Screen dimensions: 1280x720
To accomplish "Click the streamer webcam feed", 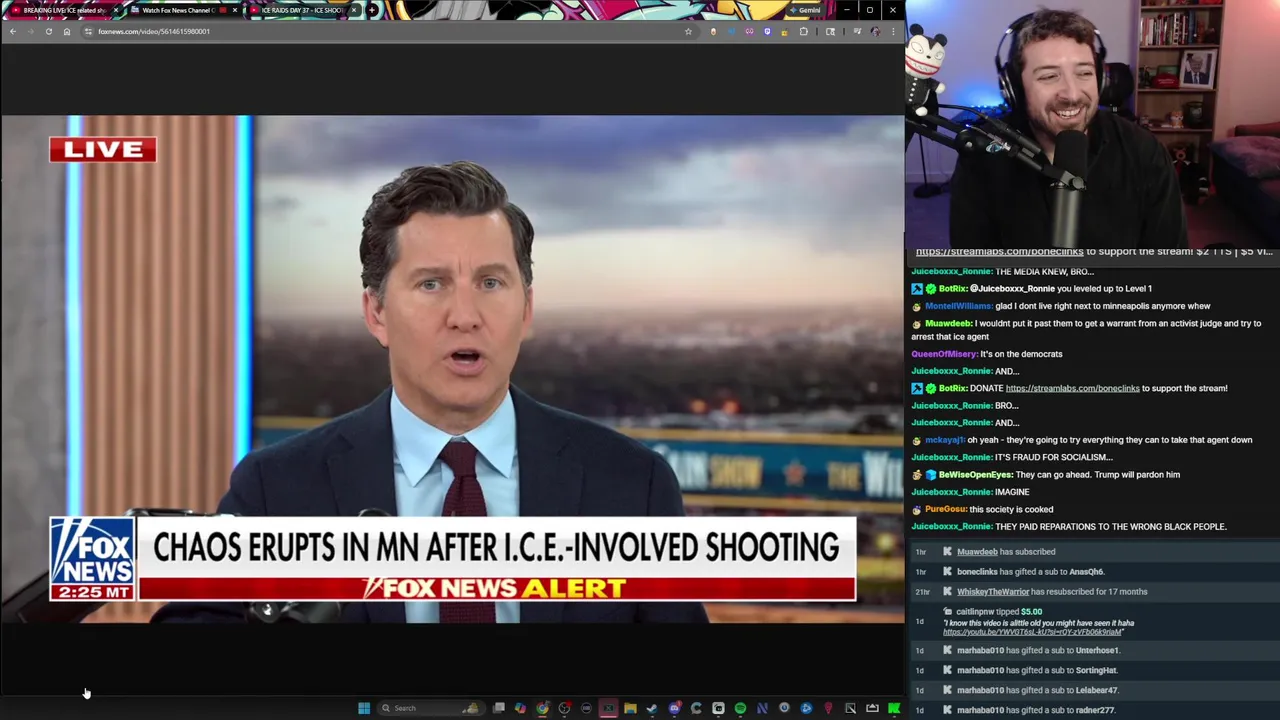I will (x=1092, y=122).
